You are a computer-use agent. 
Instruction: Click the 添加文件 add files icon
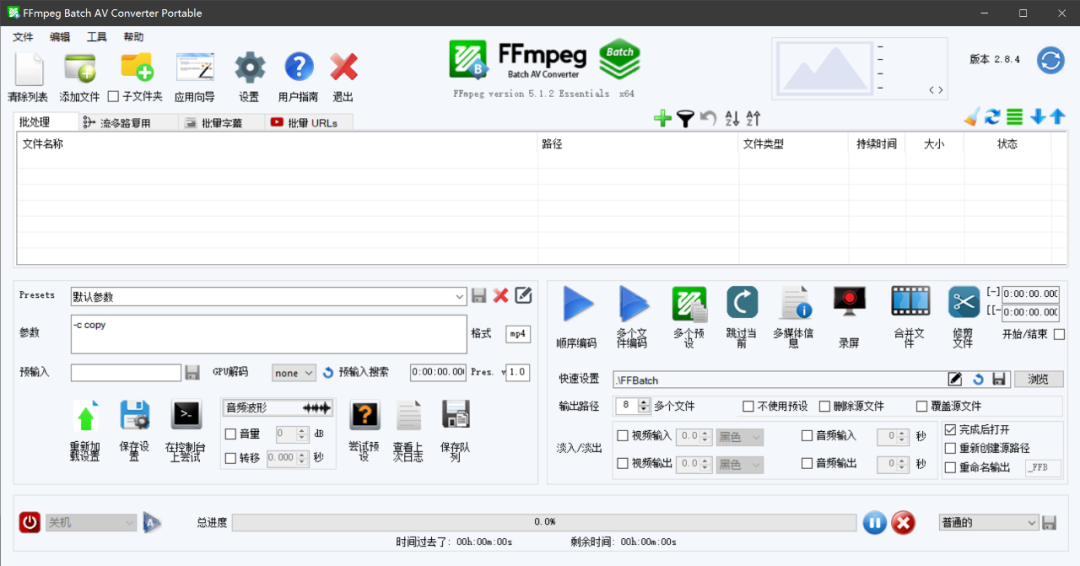(x=79, y=70)
